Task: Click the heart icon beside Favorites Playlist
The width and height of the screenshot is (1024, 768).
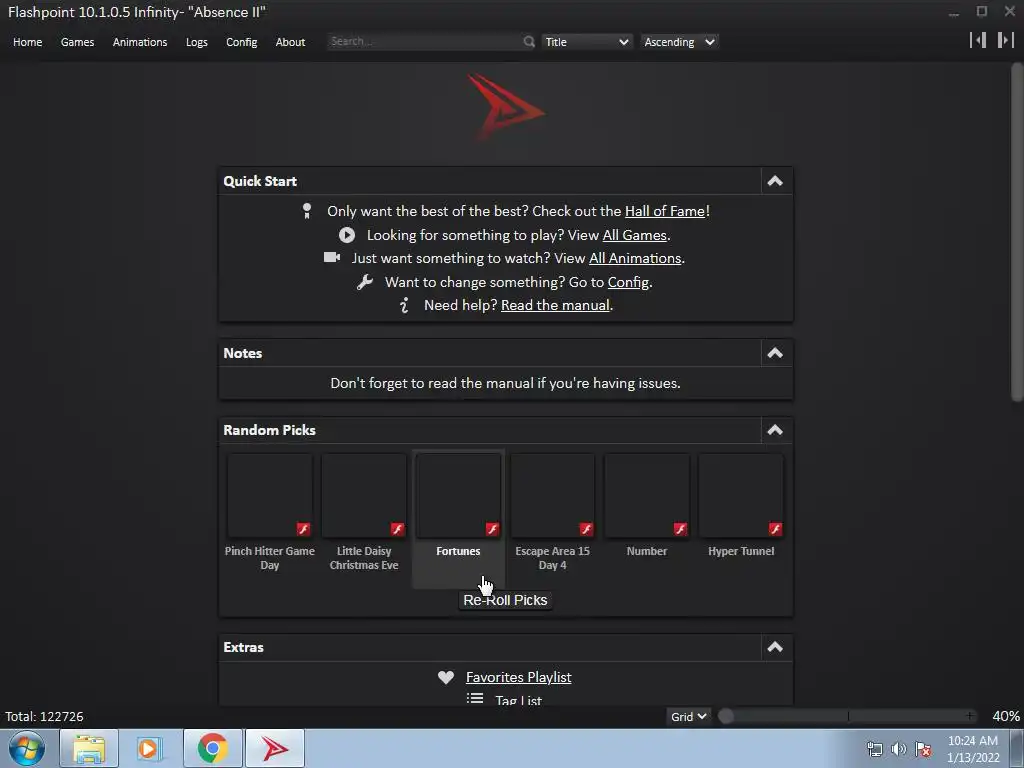Action: click(x=446, y=677)
